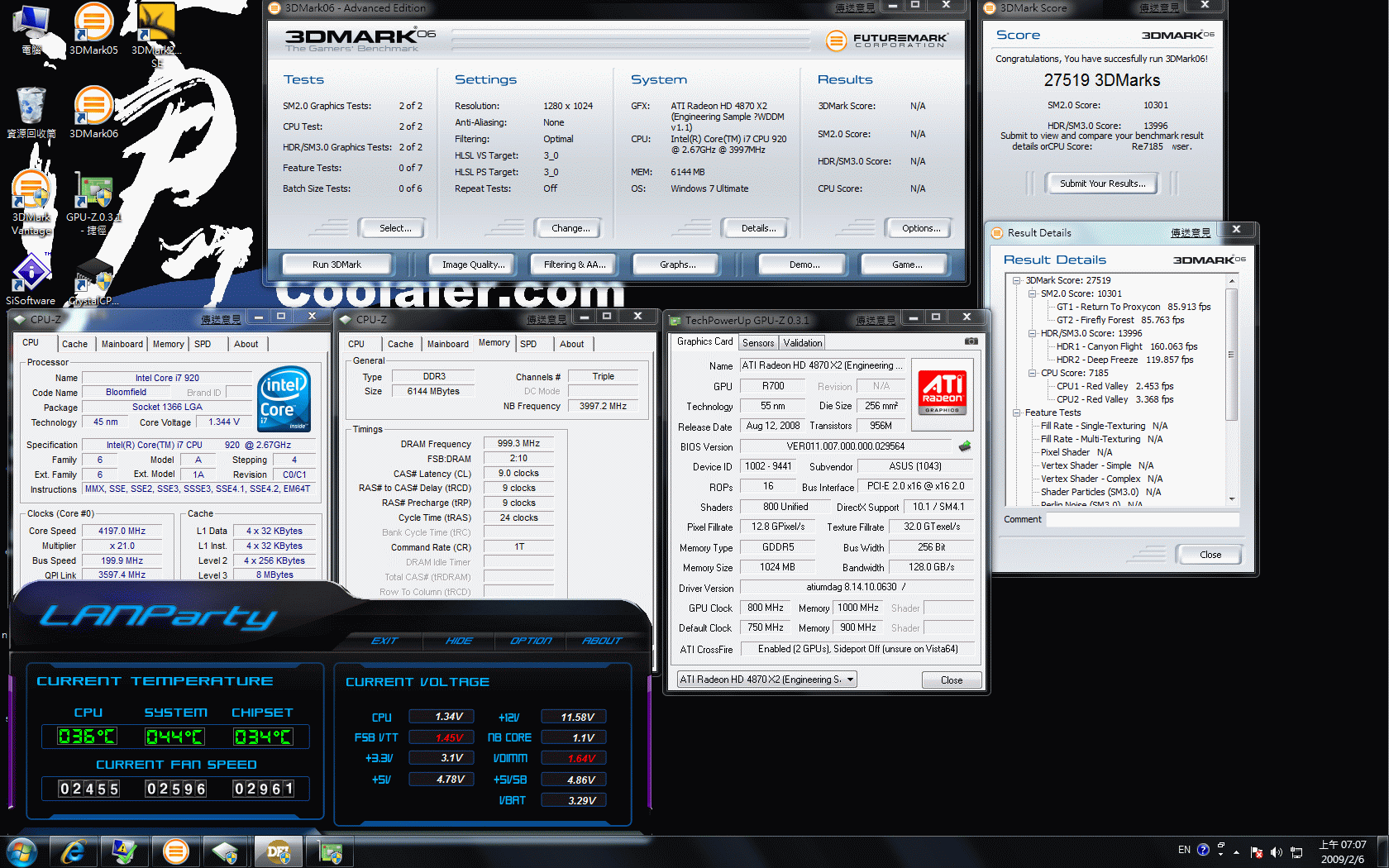Screen dimensions: 1389x868
Task: Collapse the HDR/SM3.0 Score: 13996 node
Action: tap(1032, 333)
